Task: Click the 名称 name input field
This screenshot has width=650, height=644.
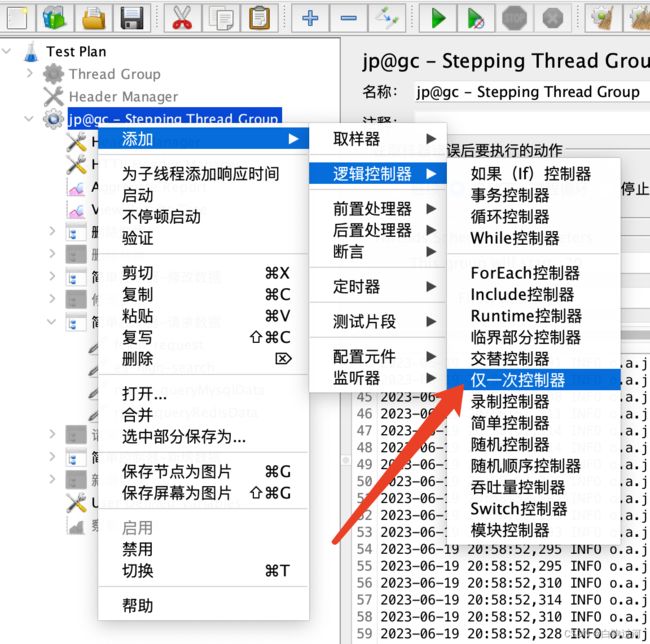Action: 532,92
